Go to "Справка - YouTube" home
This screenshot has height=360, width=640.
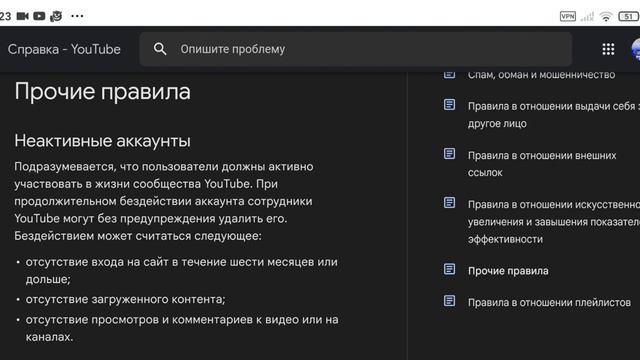(x=64, y=49)
